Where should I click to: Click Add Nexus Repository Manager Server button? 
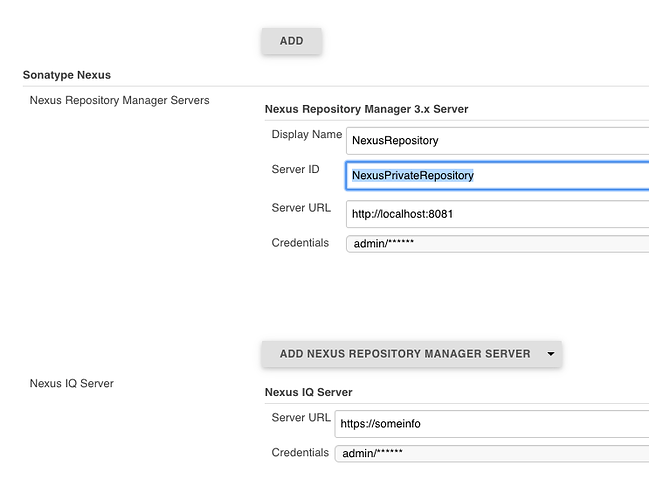[x=405, y=354]
